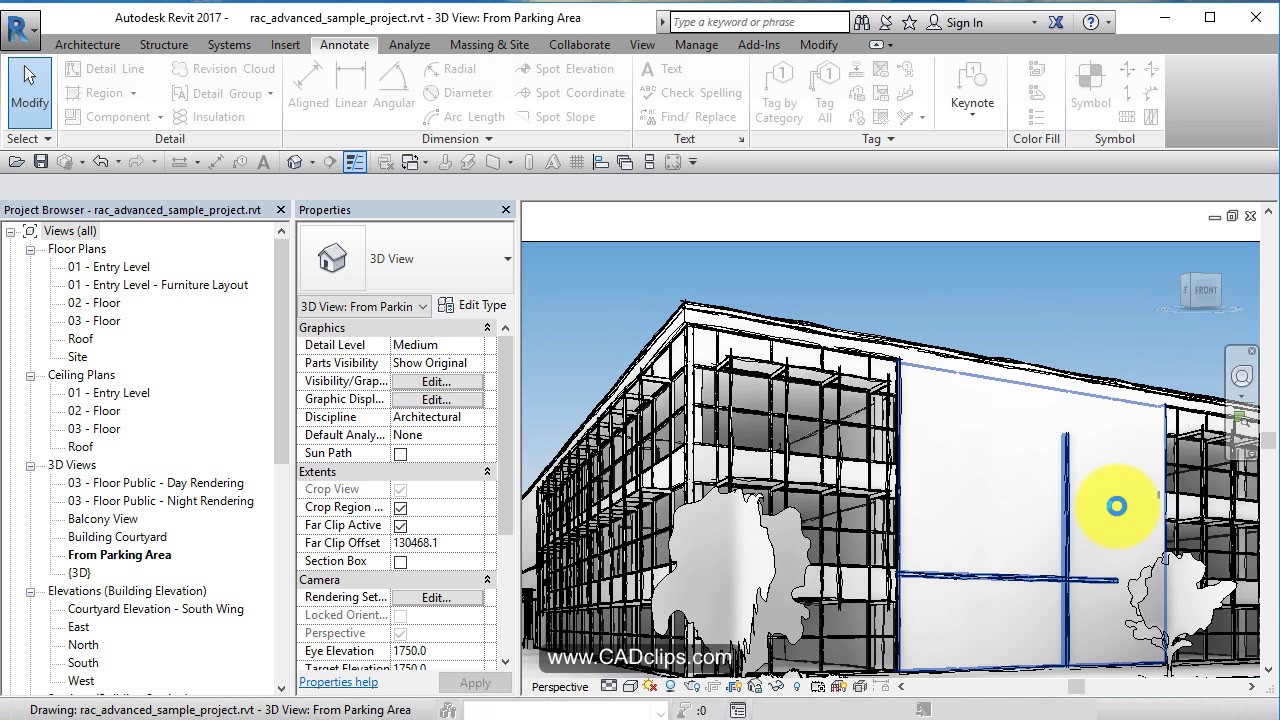The height and width of the screenshot is (720, 1280).
Task: Open the 3D View type selector dropdown
Action: coord(422,307)
